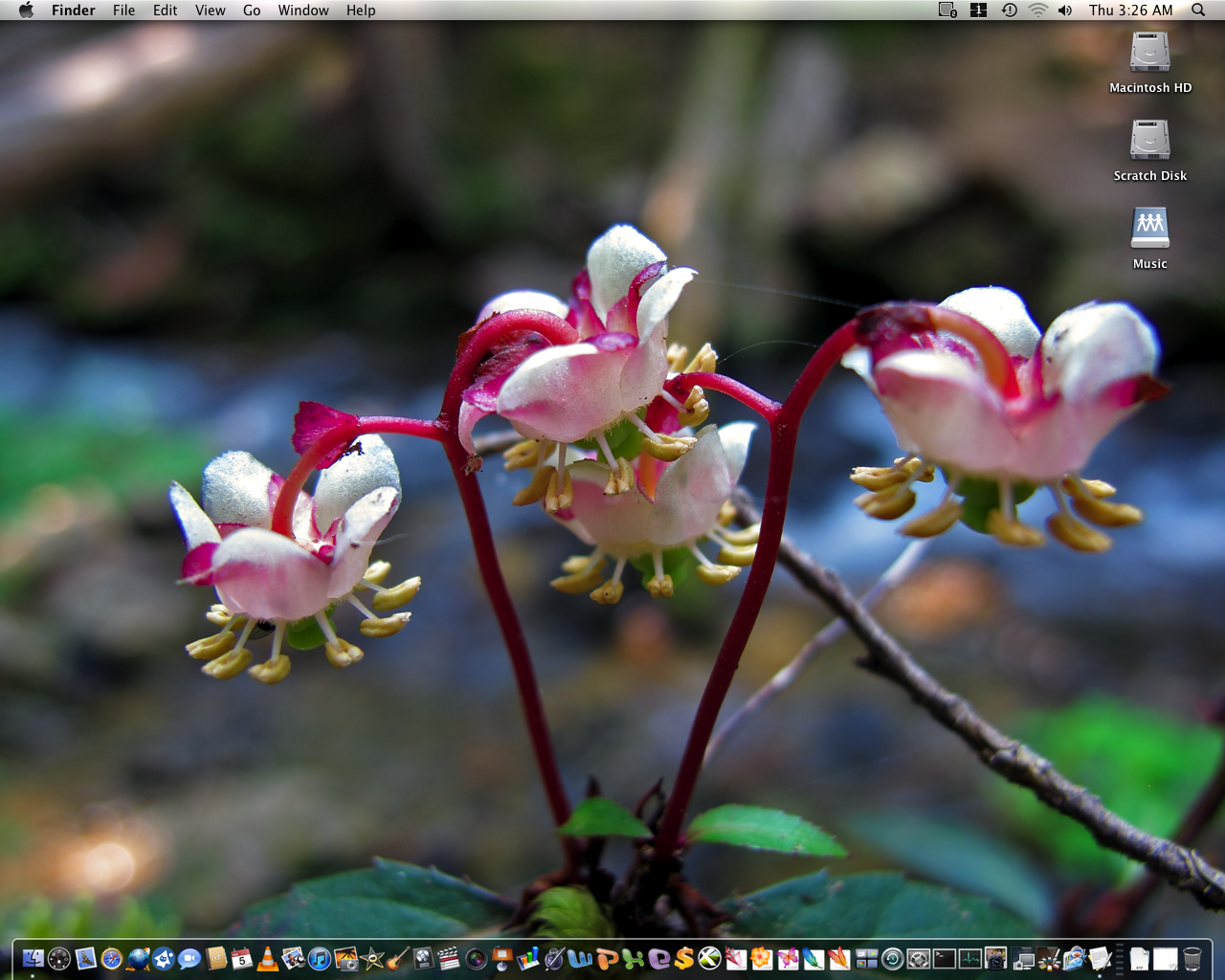Image resolution: width=1225 pixels, height=980 pixels.
Task: Open Spaces grid icon in Dock
Action: click(866, 958)
